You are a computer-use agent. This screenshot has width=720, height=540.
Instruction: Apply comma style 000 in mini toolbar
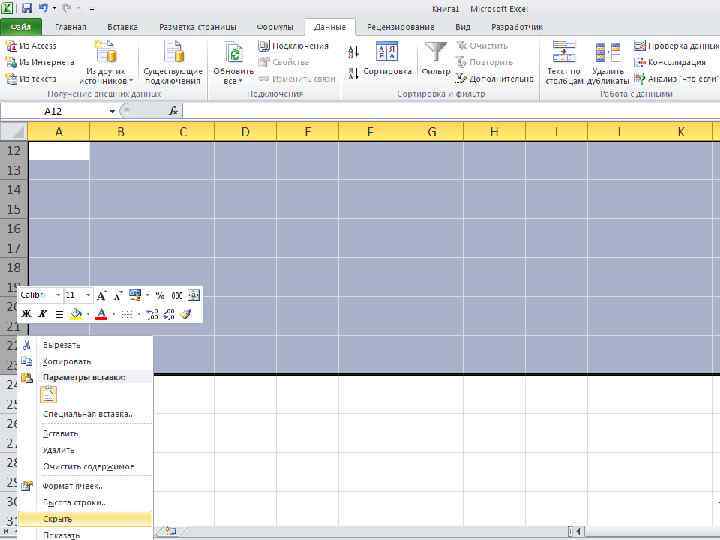pyautogui.click(x=177, y=296)
